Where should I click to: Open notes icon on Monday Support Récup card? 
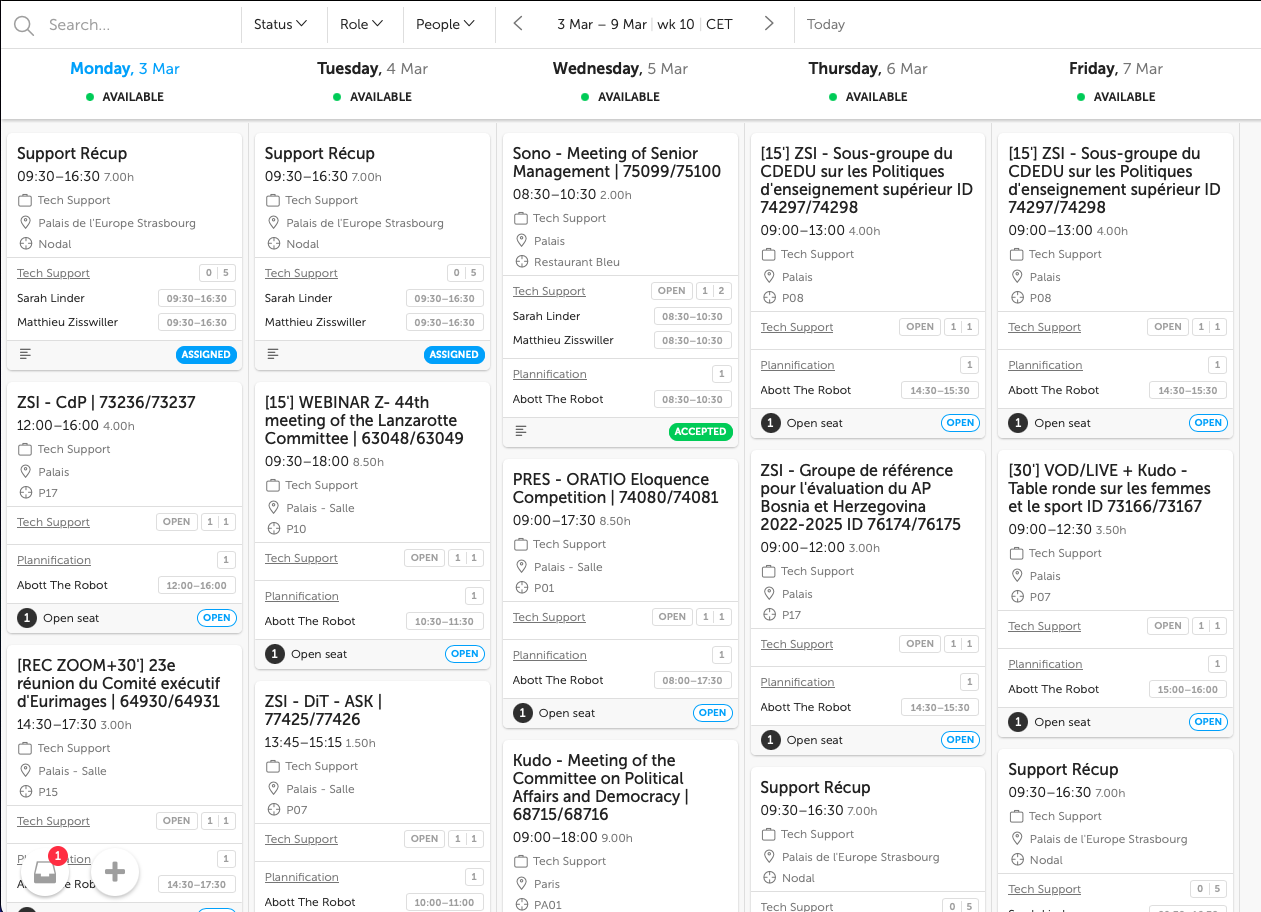[x=25, y=354]
